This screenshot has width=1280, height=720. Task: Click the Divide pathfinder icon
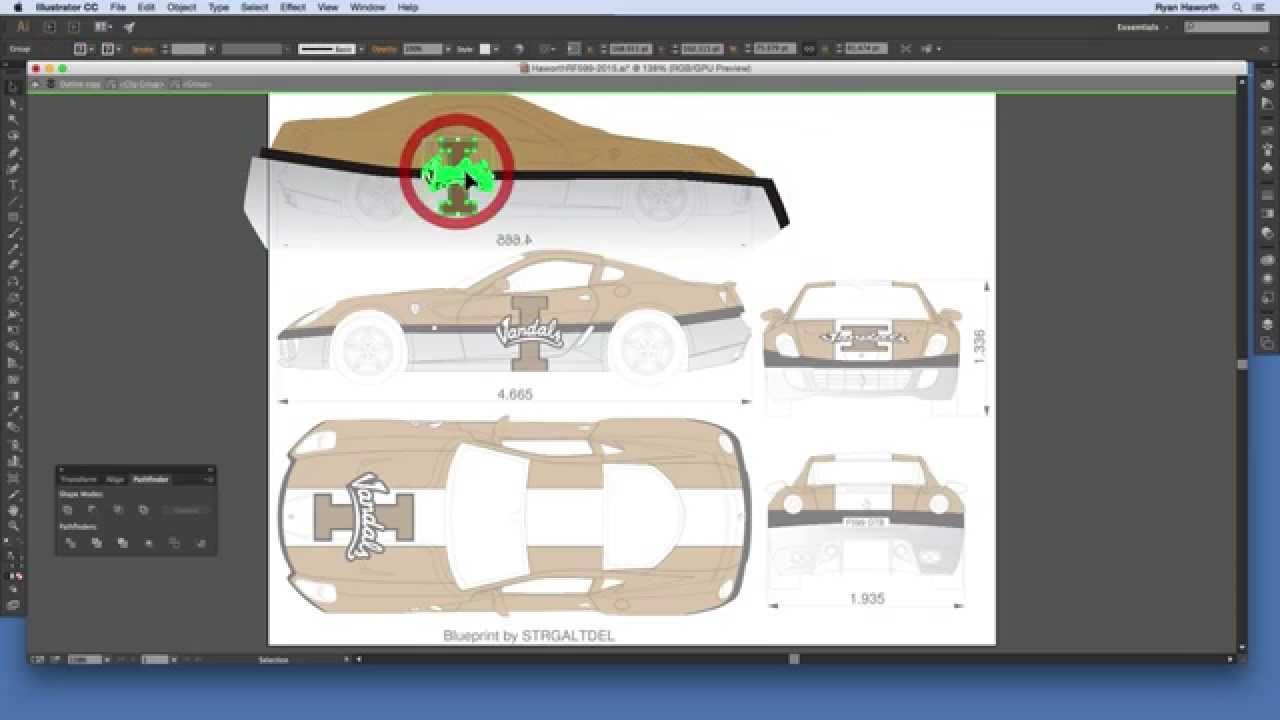pos(71,543)
